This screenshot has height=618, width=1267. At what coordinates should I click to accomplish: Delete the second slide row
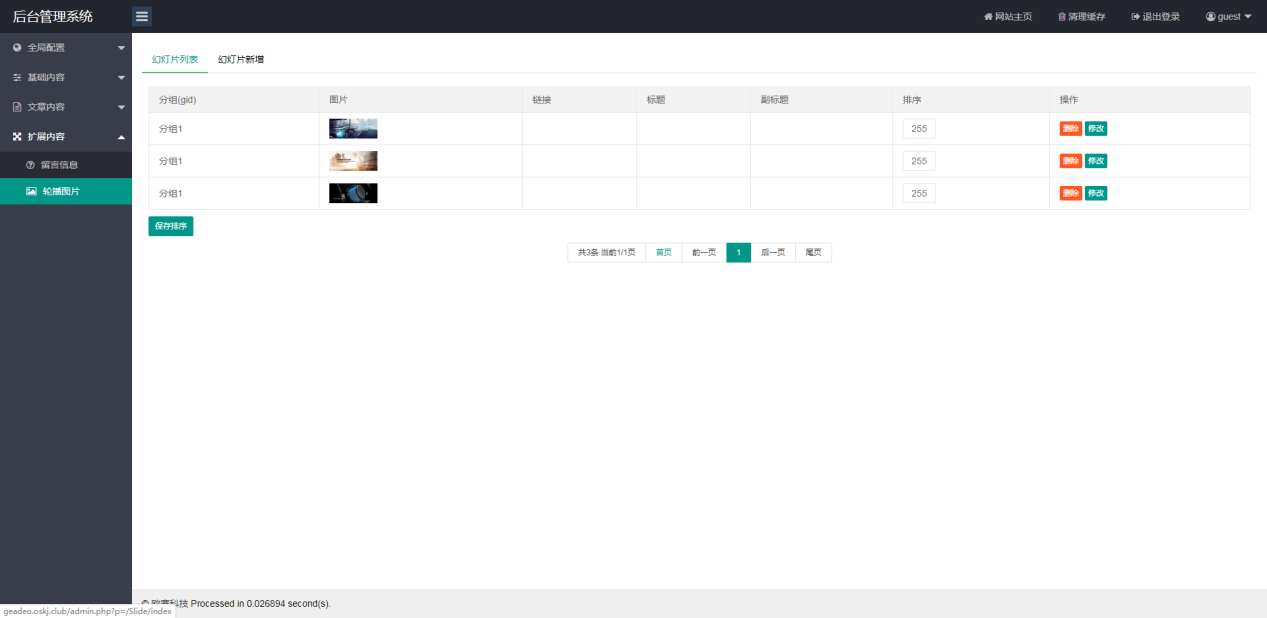(x=1070, y=161)
